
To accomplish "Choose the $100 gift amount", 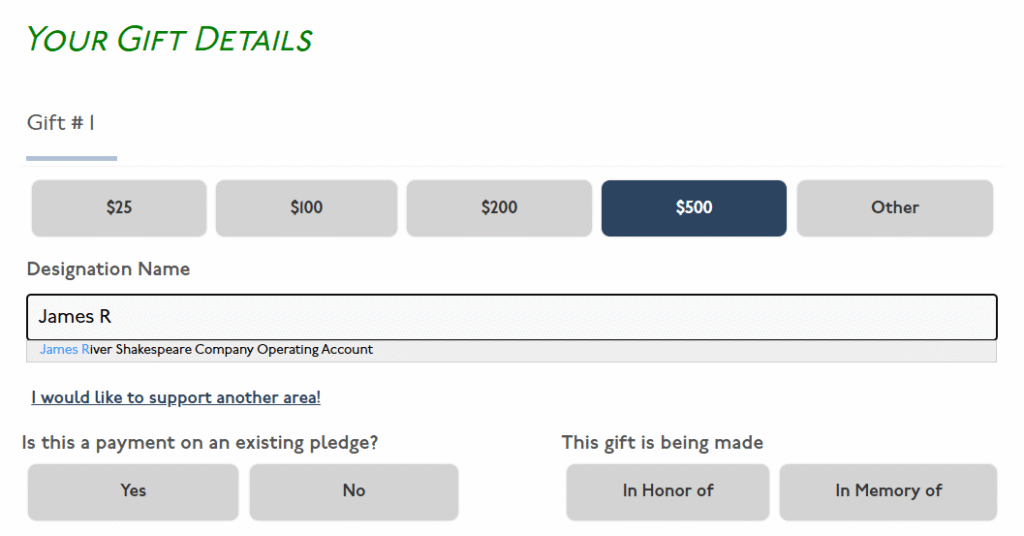I will (x=306, y=208).
